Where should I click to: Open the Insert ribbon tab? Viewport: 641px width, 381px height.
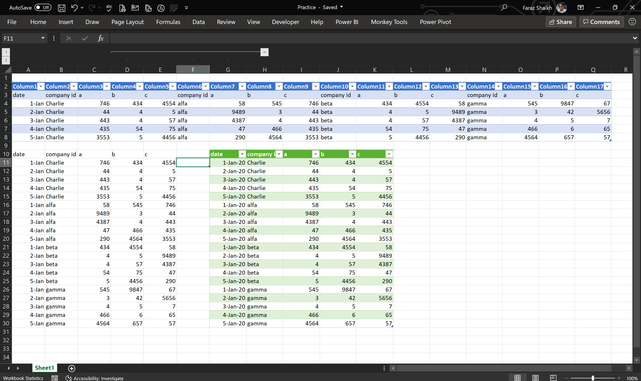[66, 22]
